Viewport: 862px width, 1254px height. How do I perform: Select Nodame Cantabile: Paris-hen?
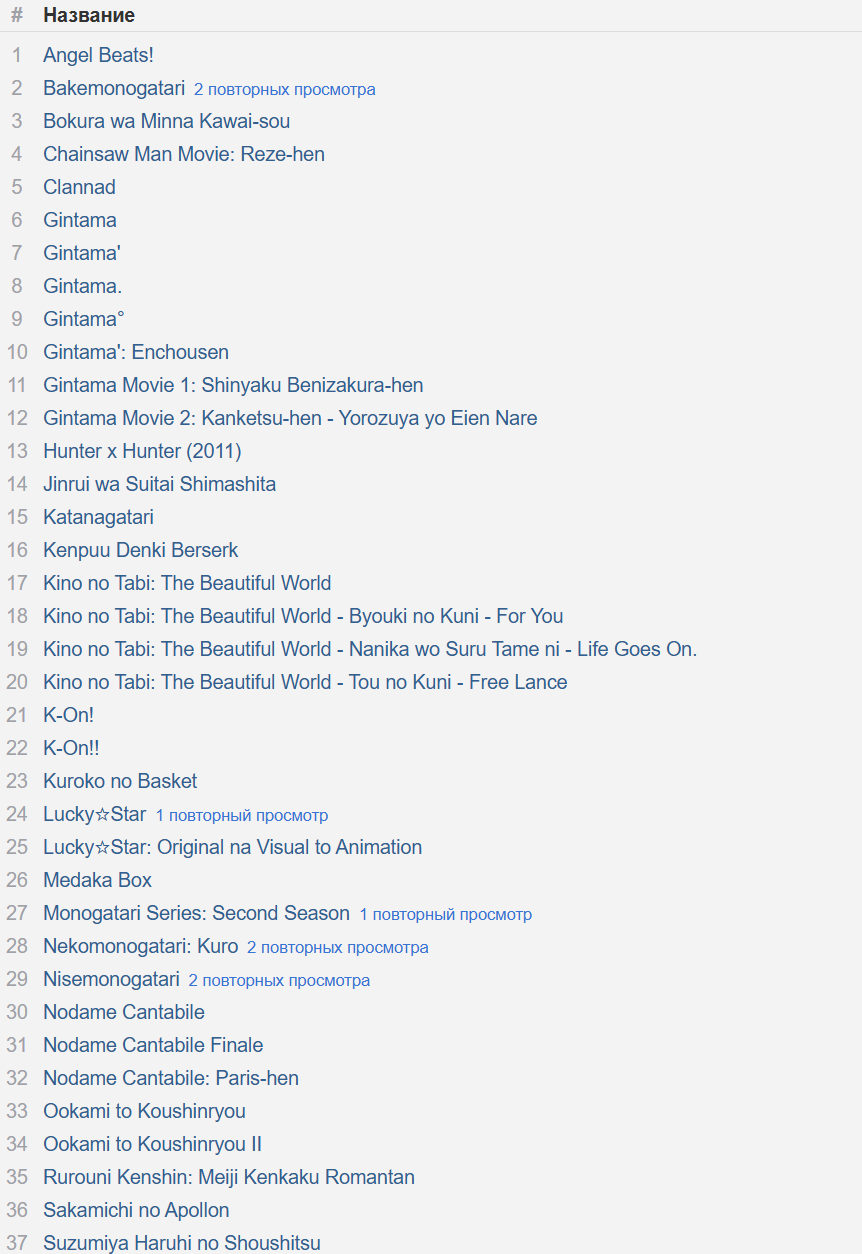pos(171,1078)
